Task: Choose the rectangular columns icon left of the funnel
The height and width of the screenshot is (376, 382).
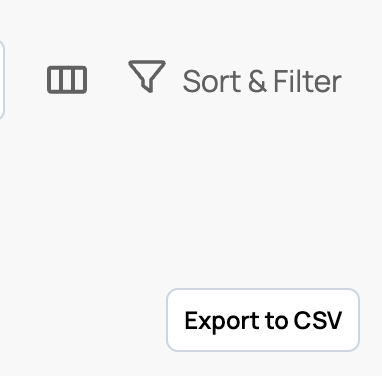Action: tap(67, 80)
